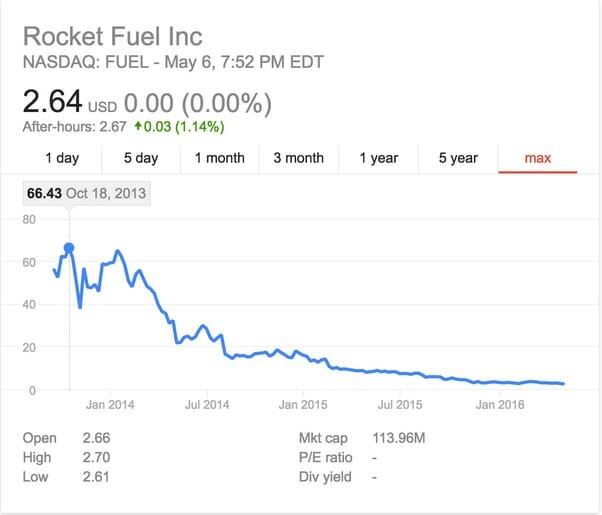
Task: Select the 1 day range tab
Action: [x=62, y=158]
